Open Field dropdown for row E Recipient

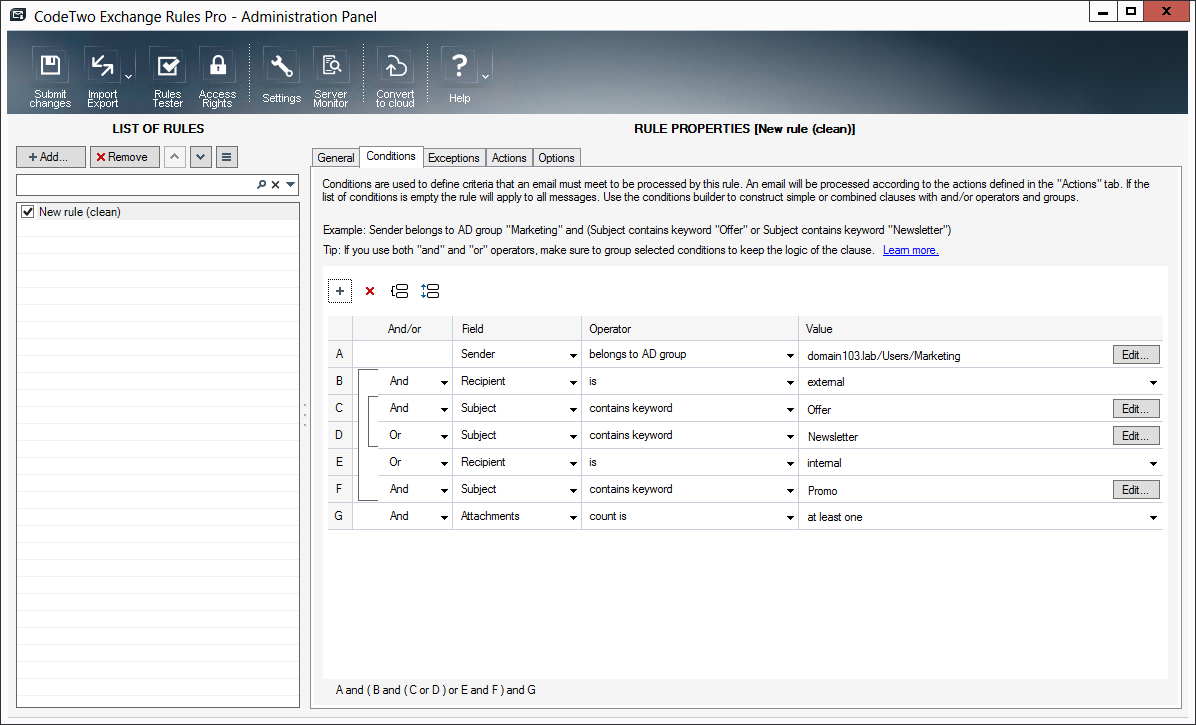573,463
